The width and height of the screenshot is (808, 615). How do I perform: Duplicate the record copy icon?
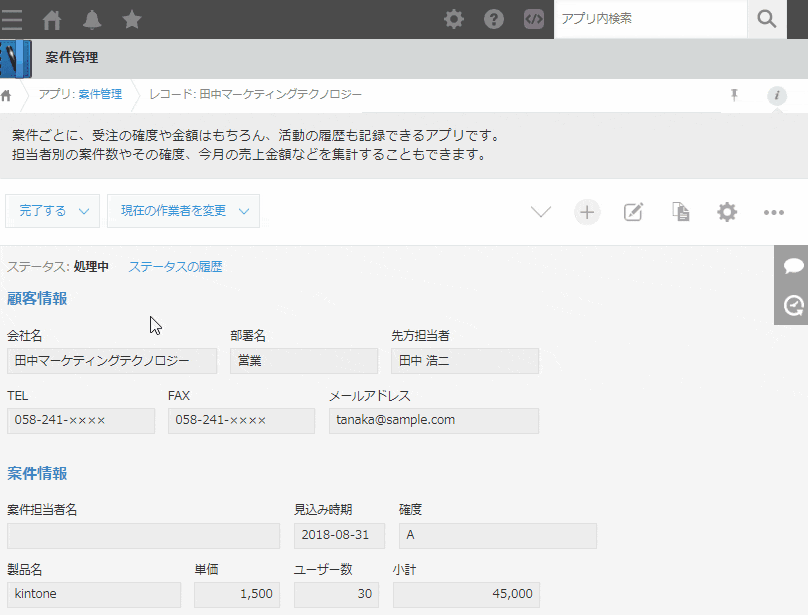[681, 212]
